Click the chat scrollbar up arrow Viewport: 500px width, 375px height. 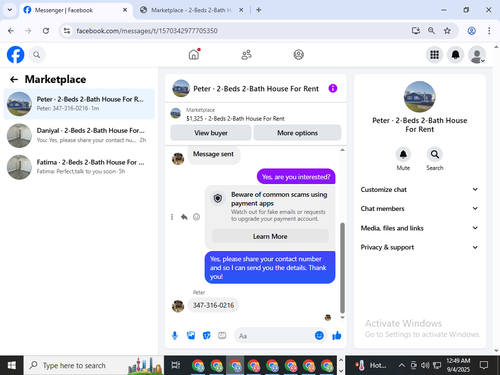pos(342,150)
